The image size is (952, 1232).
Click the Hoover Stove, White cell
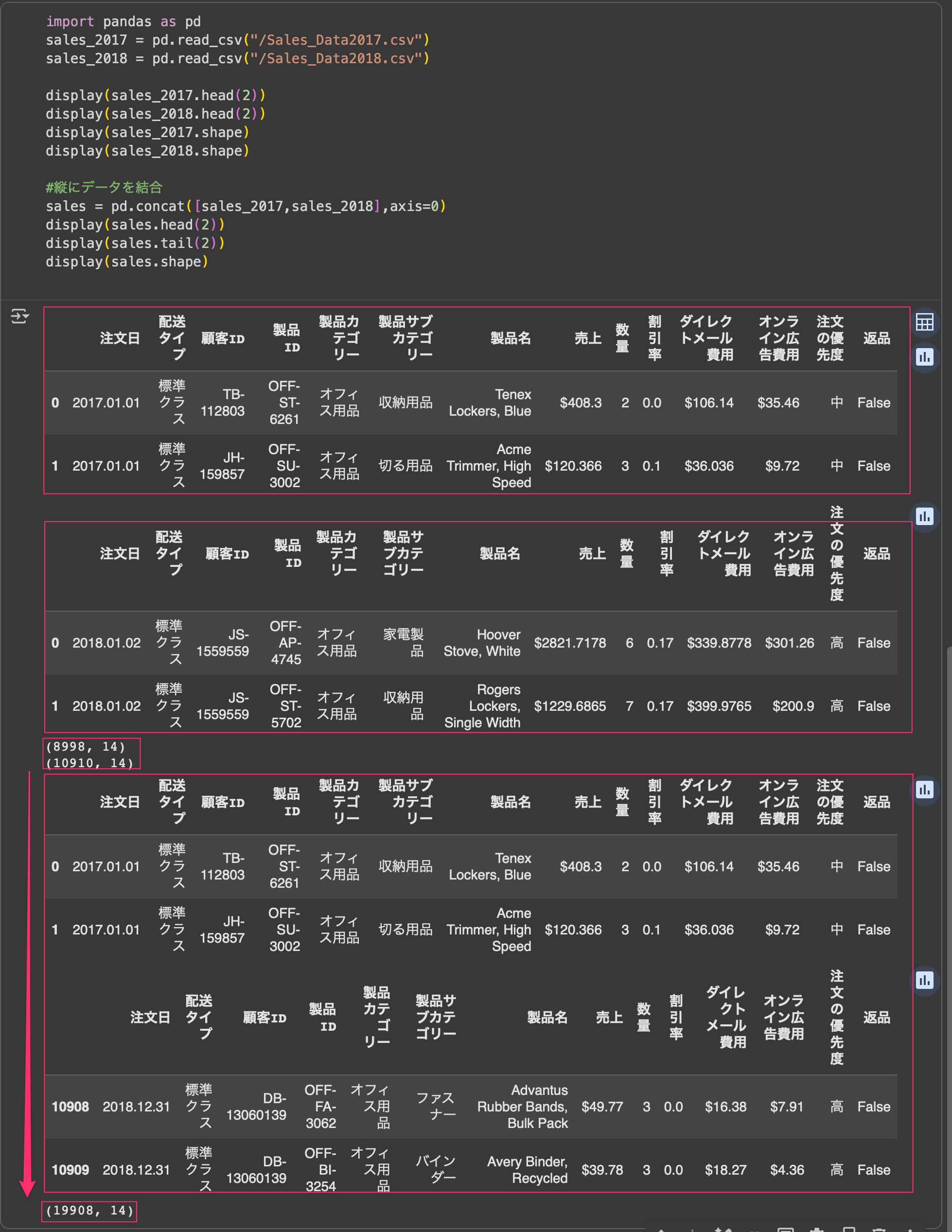482,643
